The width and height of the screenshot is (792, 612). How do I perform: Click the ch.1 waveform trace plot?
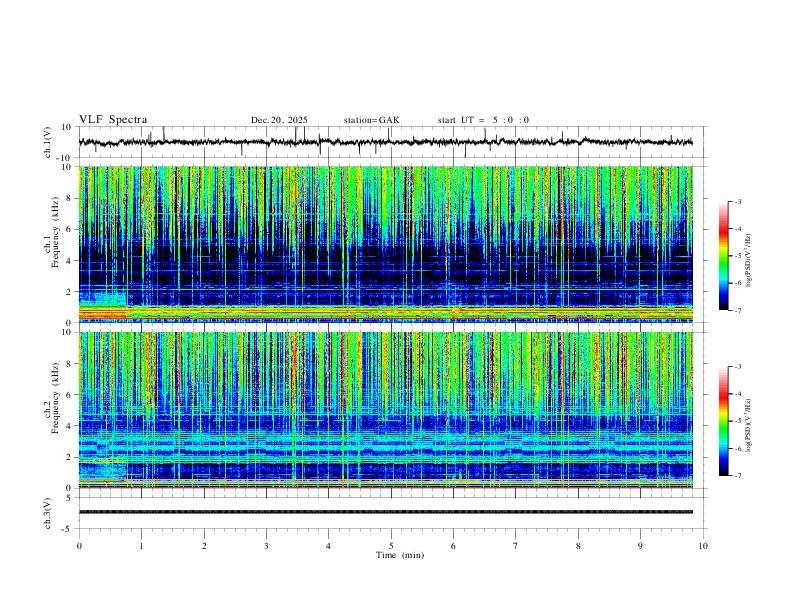(386, 142)
